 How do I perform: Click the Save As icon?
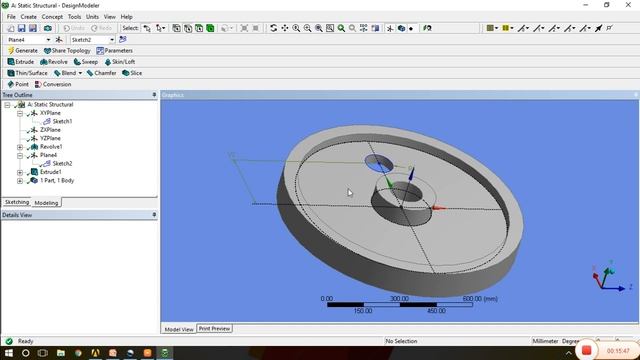33,28
